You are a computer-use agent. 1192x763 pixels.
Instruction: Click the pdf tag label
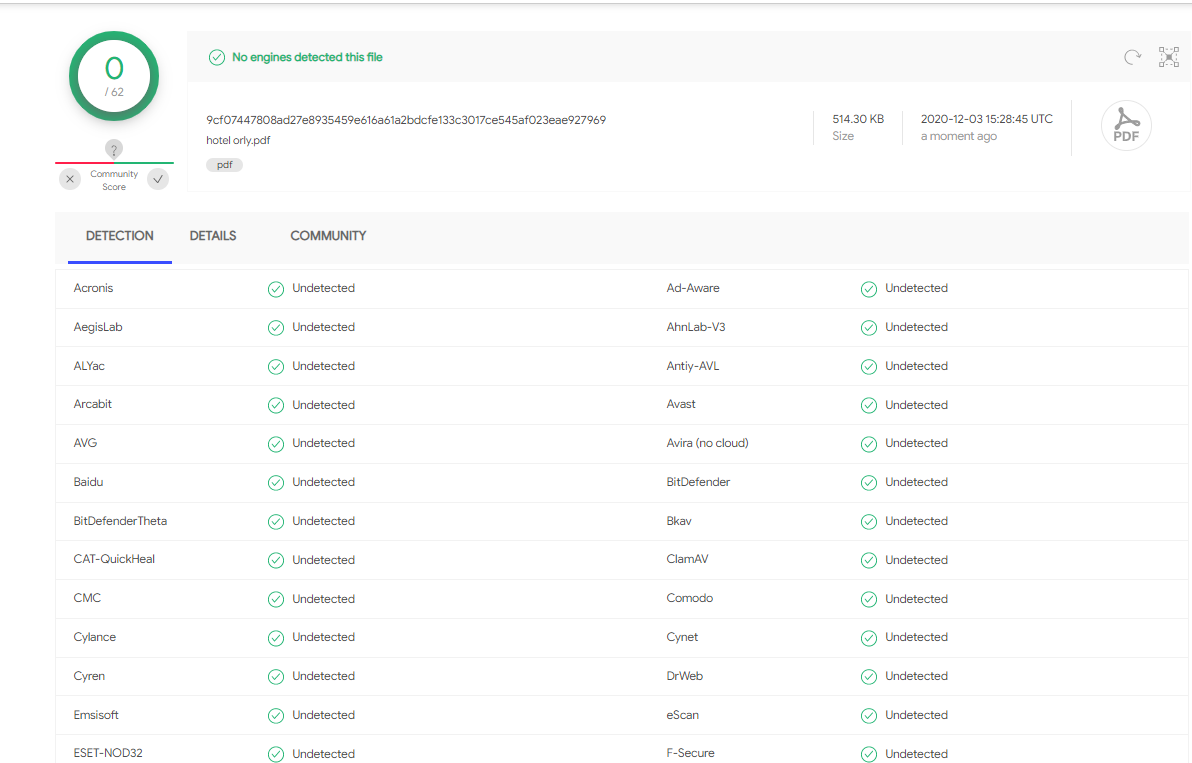(224, 165)
